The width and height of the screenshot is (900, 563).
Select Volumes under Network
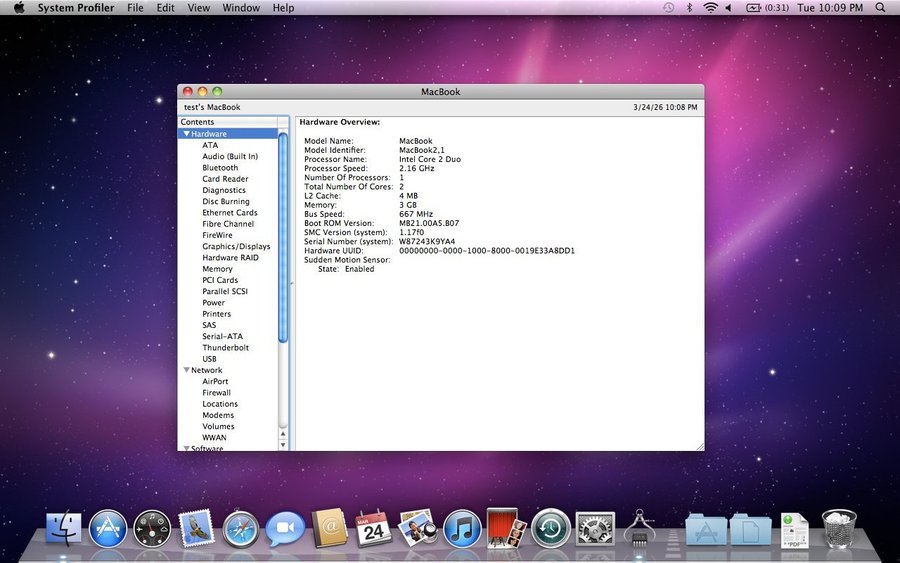tap(218, 426)
